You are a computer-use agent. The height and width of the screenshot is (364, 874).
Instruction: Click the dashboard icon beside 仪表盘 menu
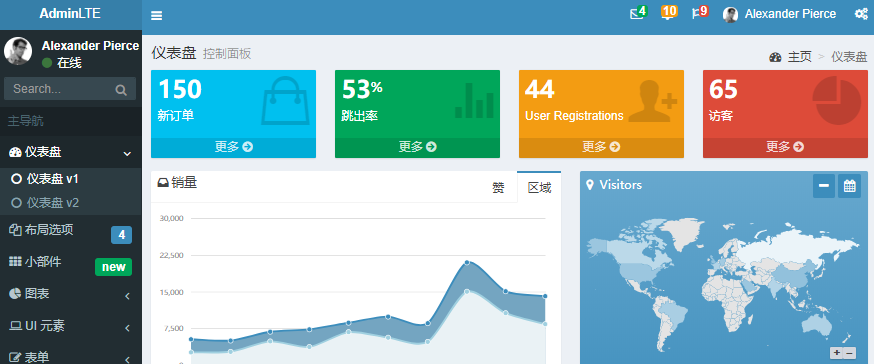point(15,152)
